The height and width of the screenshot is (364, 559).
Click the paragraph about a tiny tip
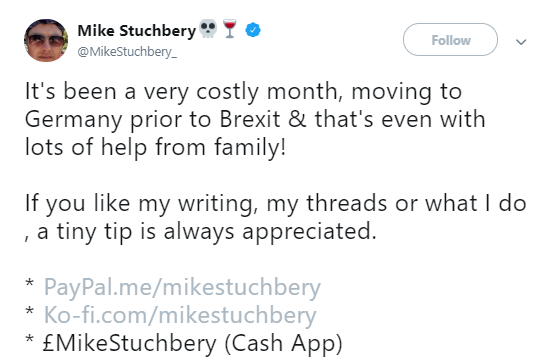click(276, 217)
